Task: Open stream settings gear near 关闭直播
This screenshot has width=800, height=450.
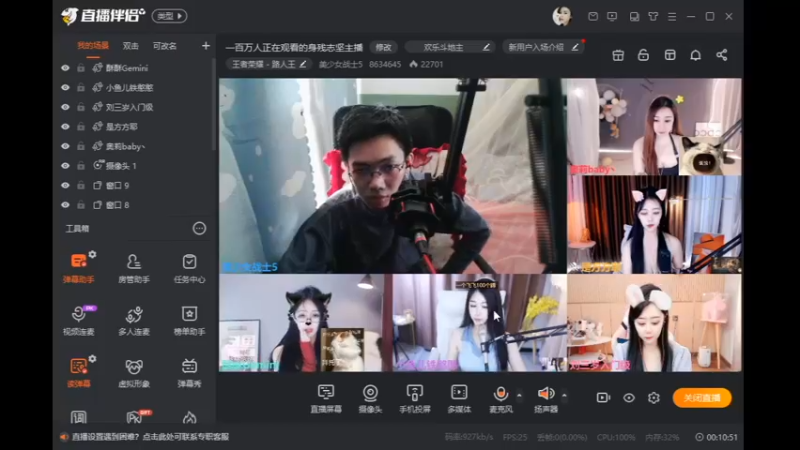Action: (654, 397)
